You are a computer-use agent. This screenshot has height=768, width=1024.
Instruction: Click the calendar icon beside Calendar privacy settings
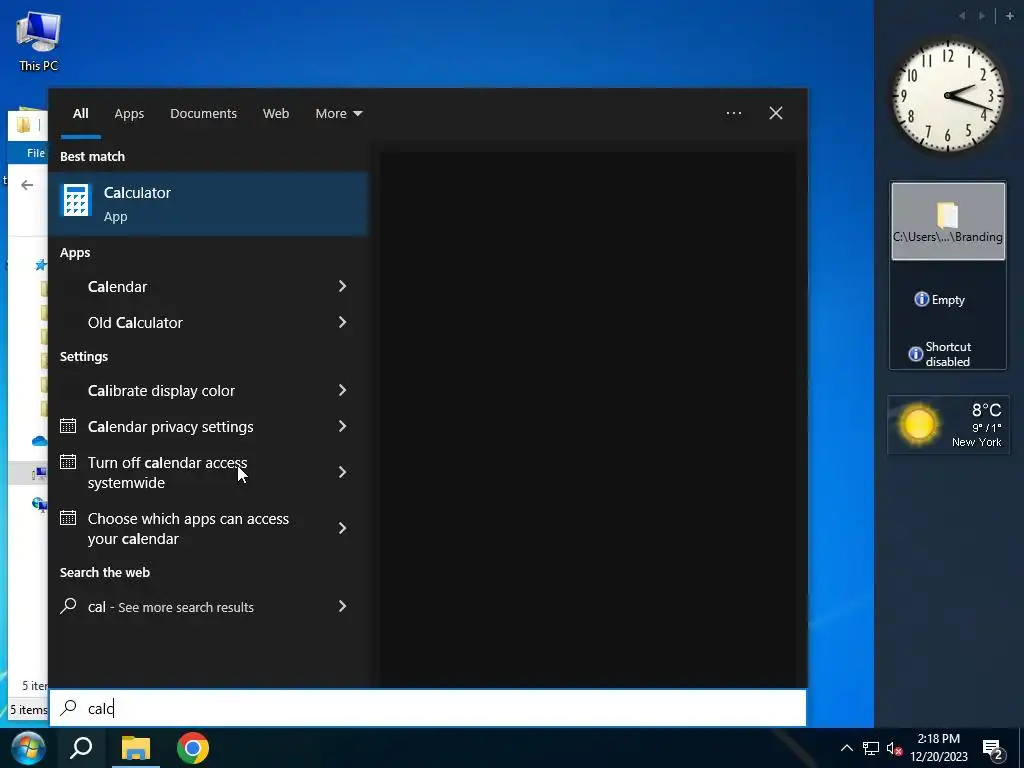[68, 426]
